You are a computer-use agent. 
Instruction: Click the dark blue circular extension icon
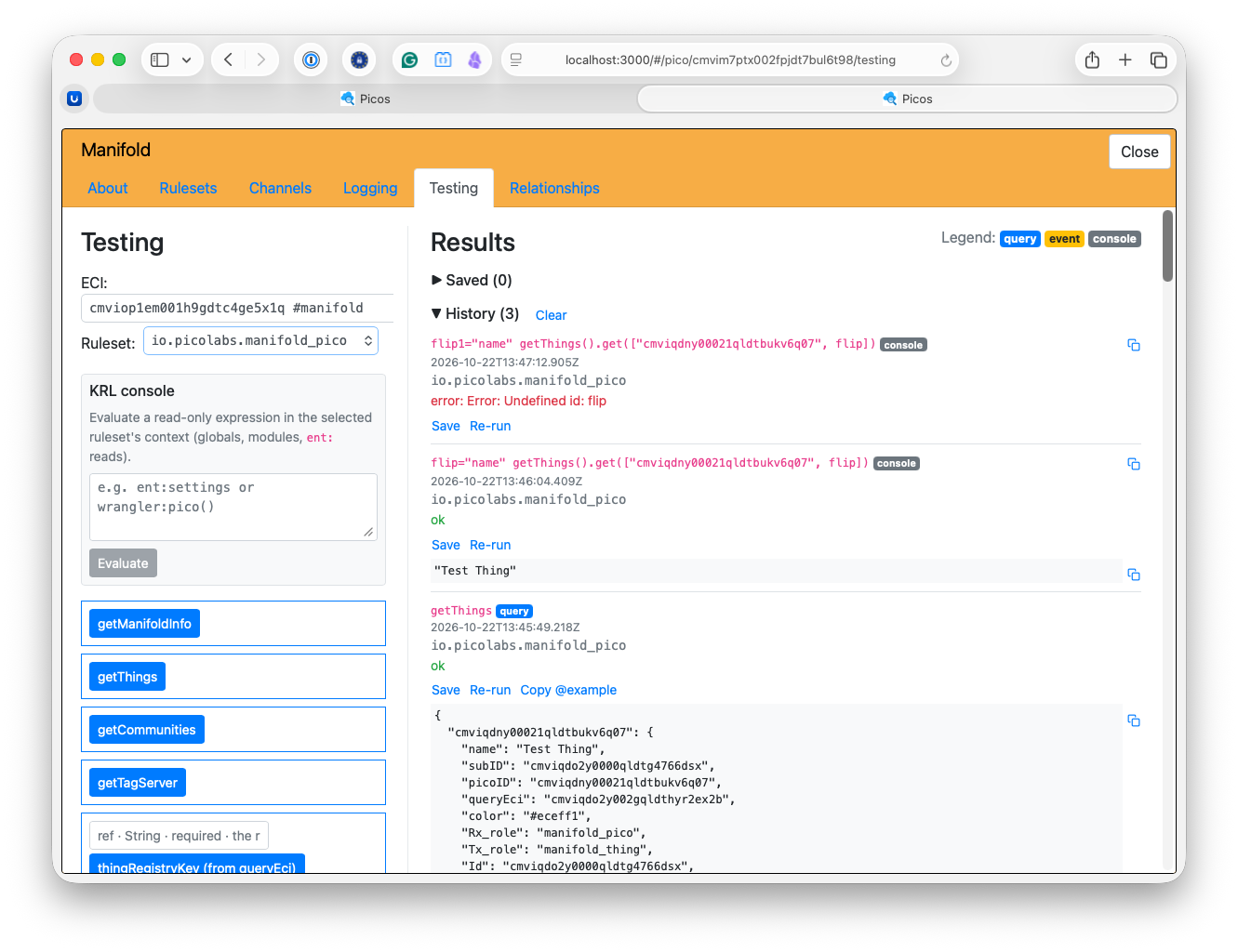click(359, 59)
